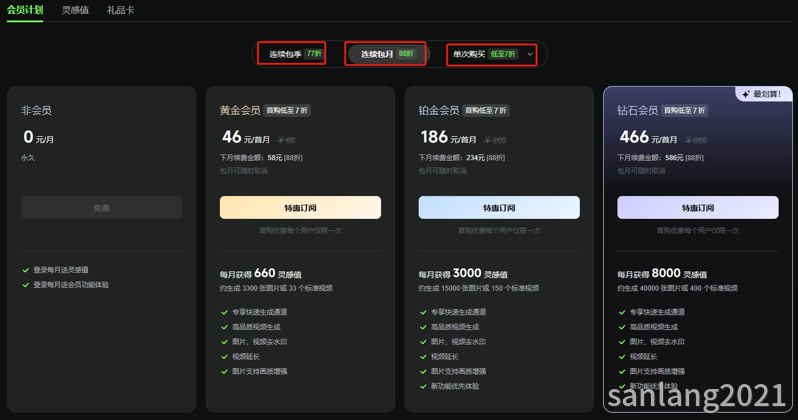Click the 下月续费金额 234元 line
The height and width of the screenshot is (420, 798).
click(x=462, y=158)
